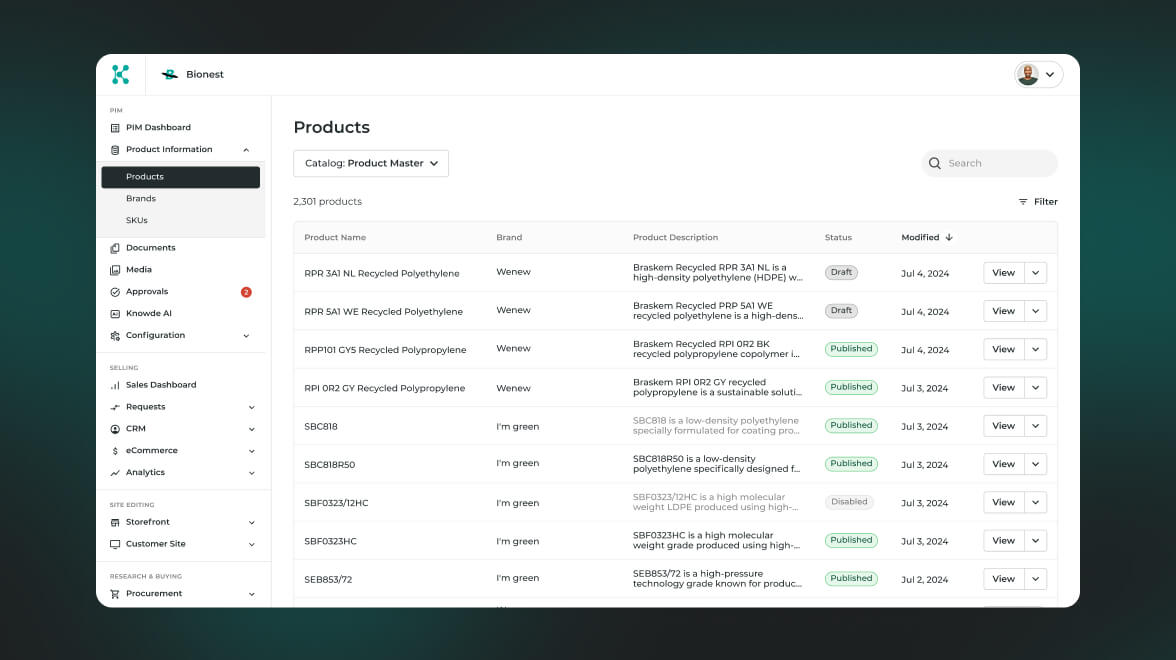Select Brands in the sidebar
Screen dimensions: 1176x660
point(141,199)
